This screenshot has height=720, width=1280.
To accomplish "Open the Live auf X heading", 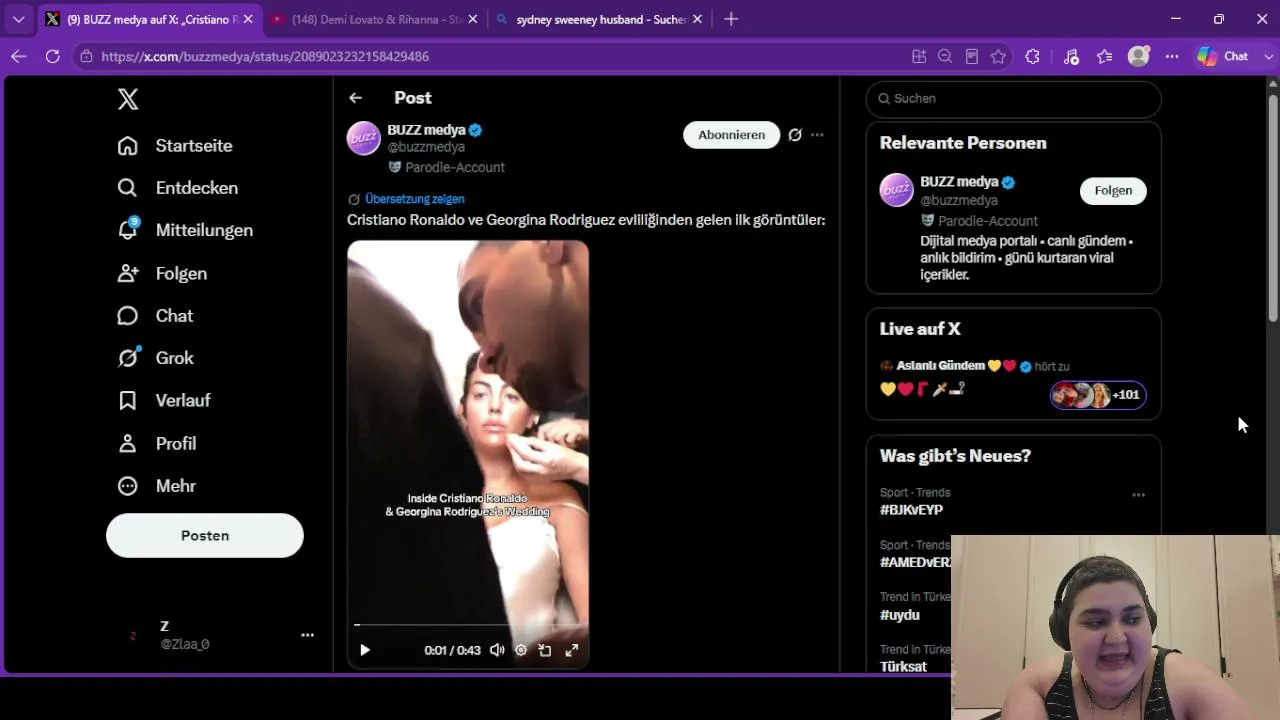I will (x=920, y=329).
